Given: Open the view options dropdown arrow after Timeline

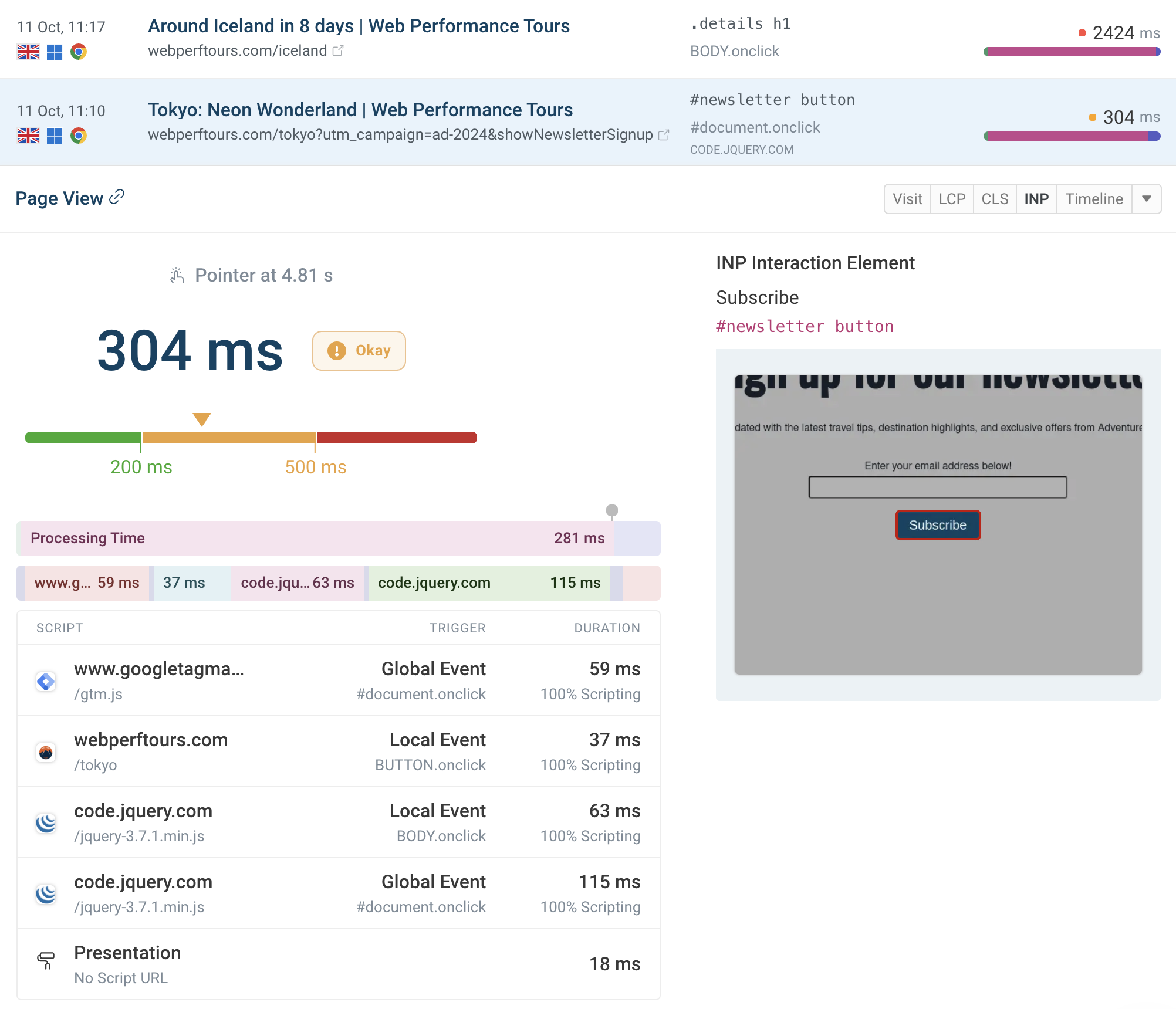Looking at the screenshot, I should point(1146,199).
